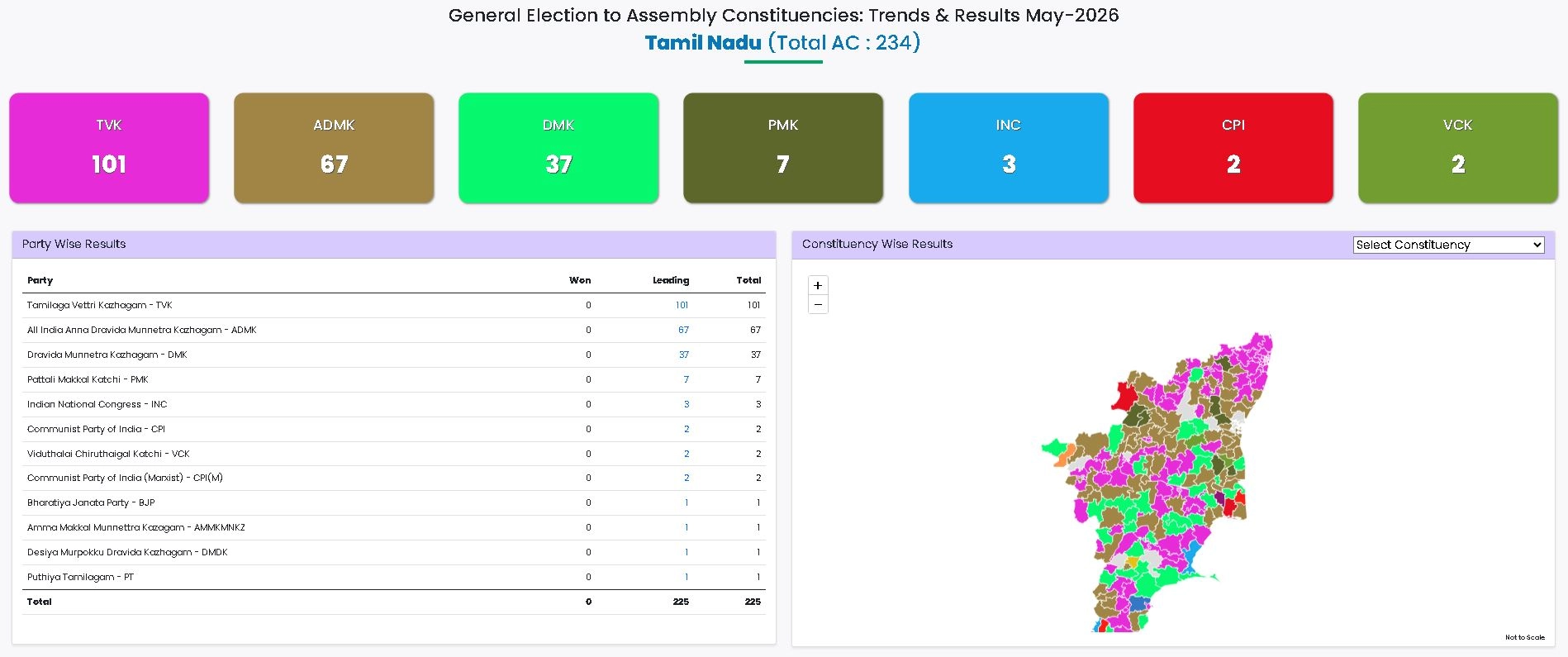Select 'Dravida Munnetra Kazhagam - DMK' party name

(107, 355)
